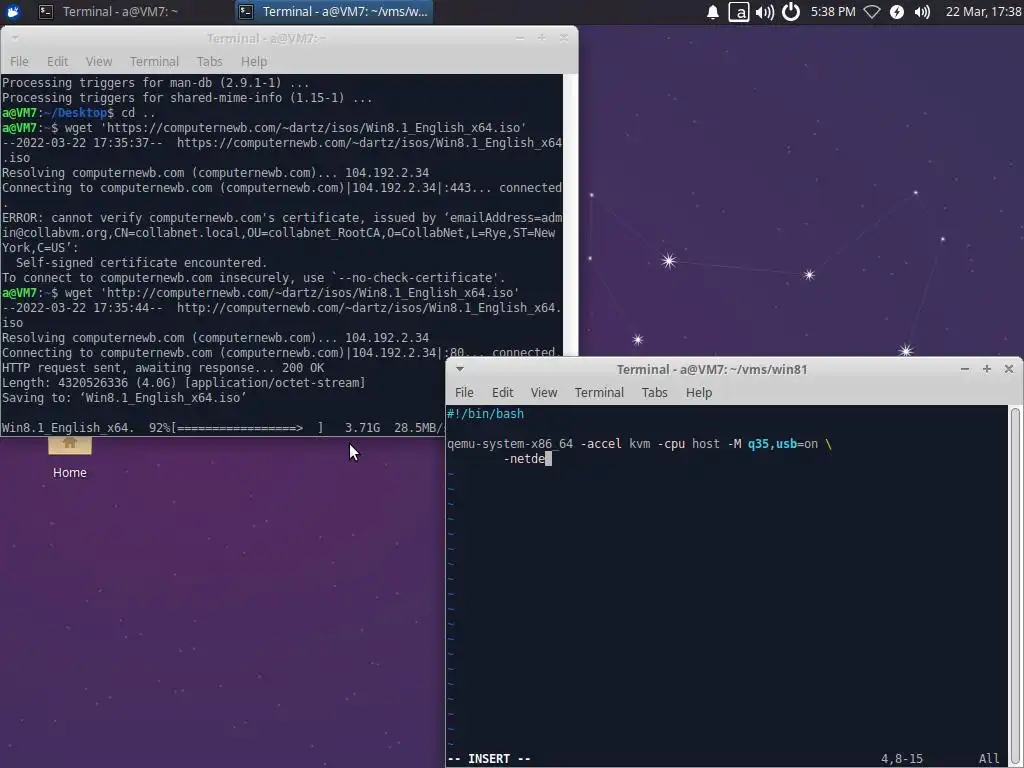Open File menu in ~/vms/win81 terminal
The width and height of the screenshot is (1024, 768).
464,392
